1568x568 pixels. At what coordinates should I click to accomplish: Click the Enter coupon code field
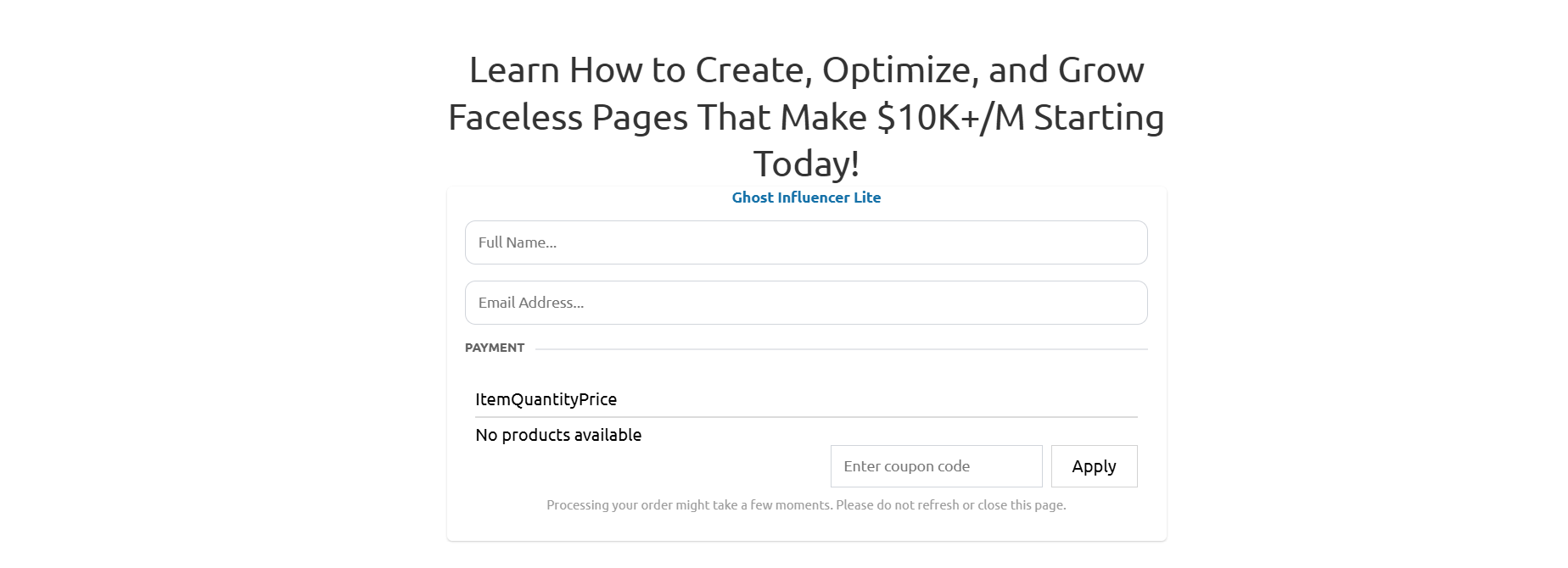(x=936, y=466)
